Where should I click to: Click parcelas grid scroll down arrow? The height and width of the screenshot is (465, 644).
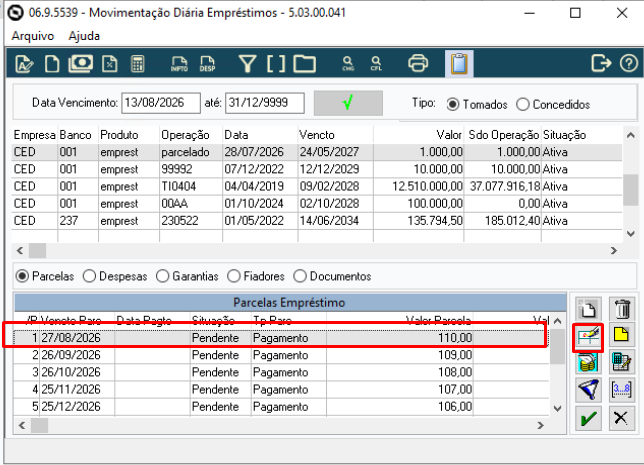557,409
